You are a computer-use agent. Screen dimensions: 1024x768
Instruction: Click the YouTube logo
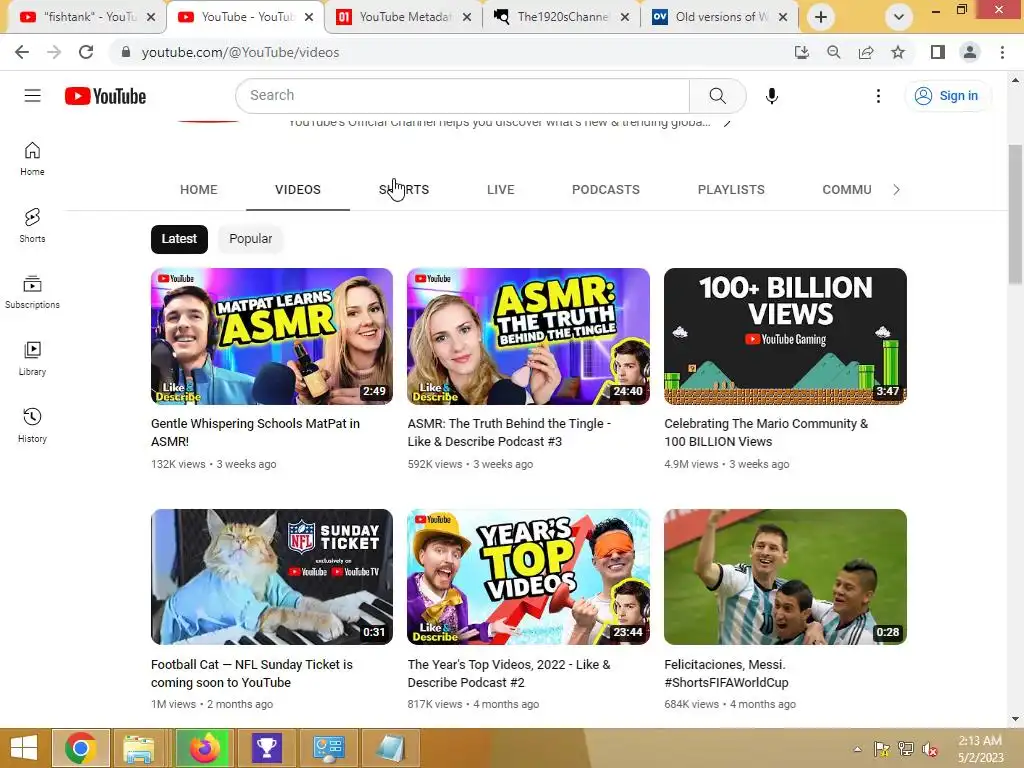click(x=105, y=96)
